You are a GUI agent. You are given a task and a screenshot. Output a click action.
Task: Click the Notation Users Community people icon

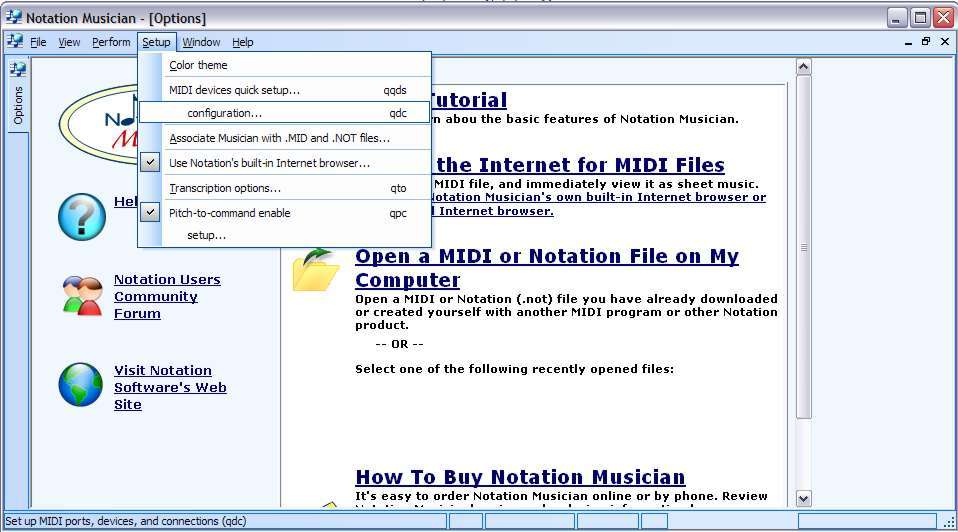[82, 296]
